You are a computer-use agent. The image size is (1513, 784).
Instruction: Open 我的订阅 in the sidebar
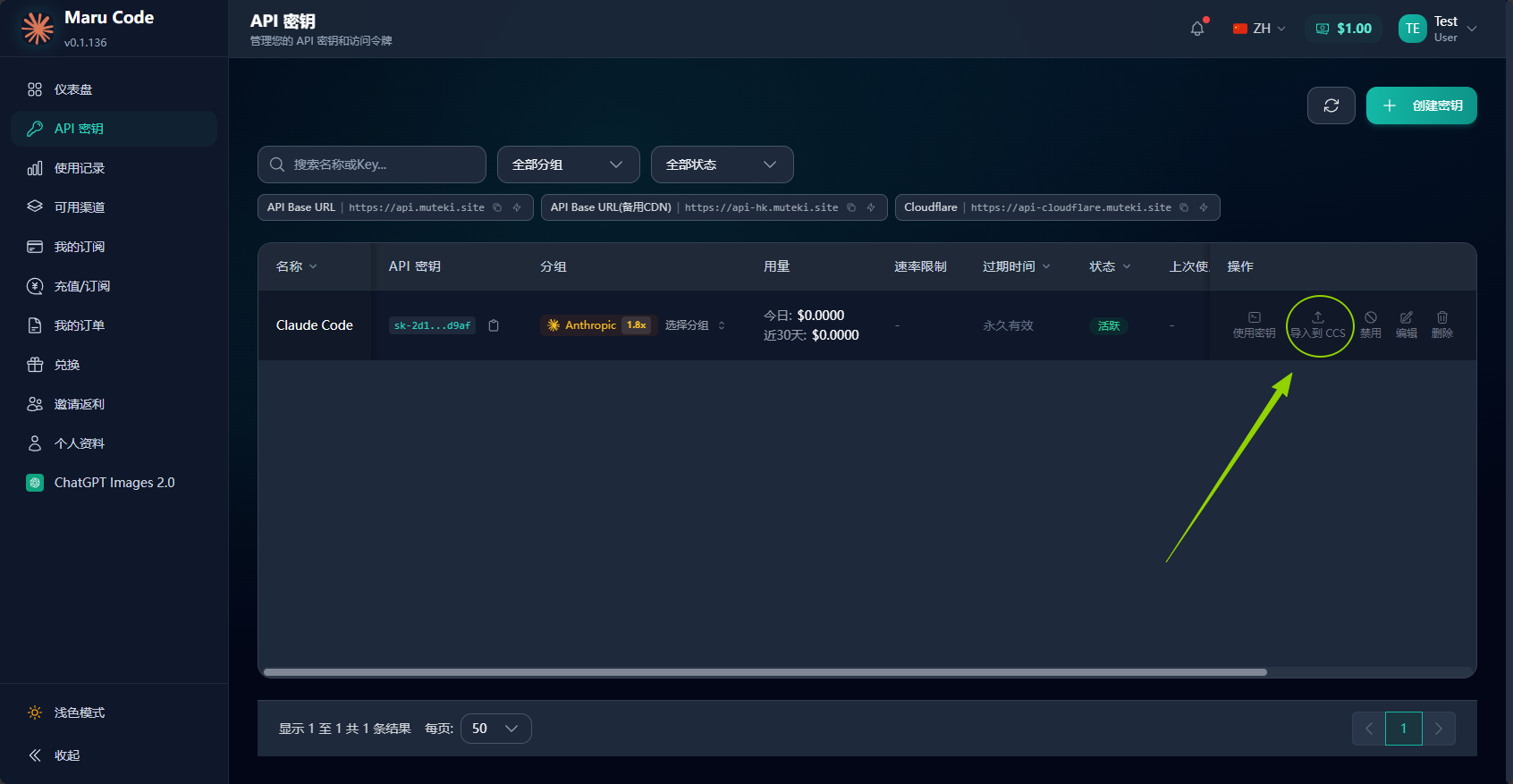(x=114, y=247)
